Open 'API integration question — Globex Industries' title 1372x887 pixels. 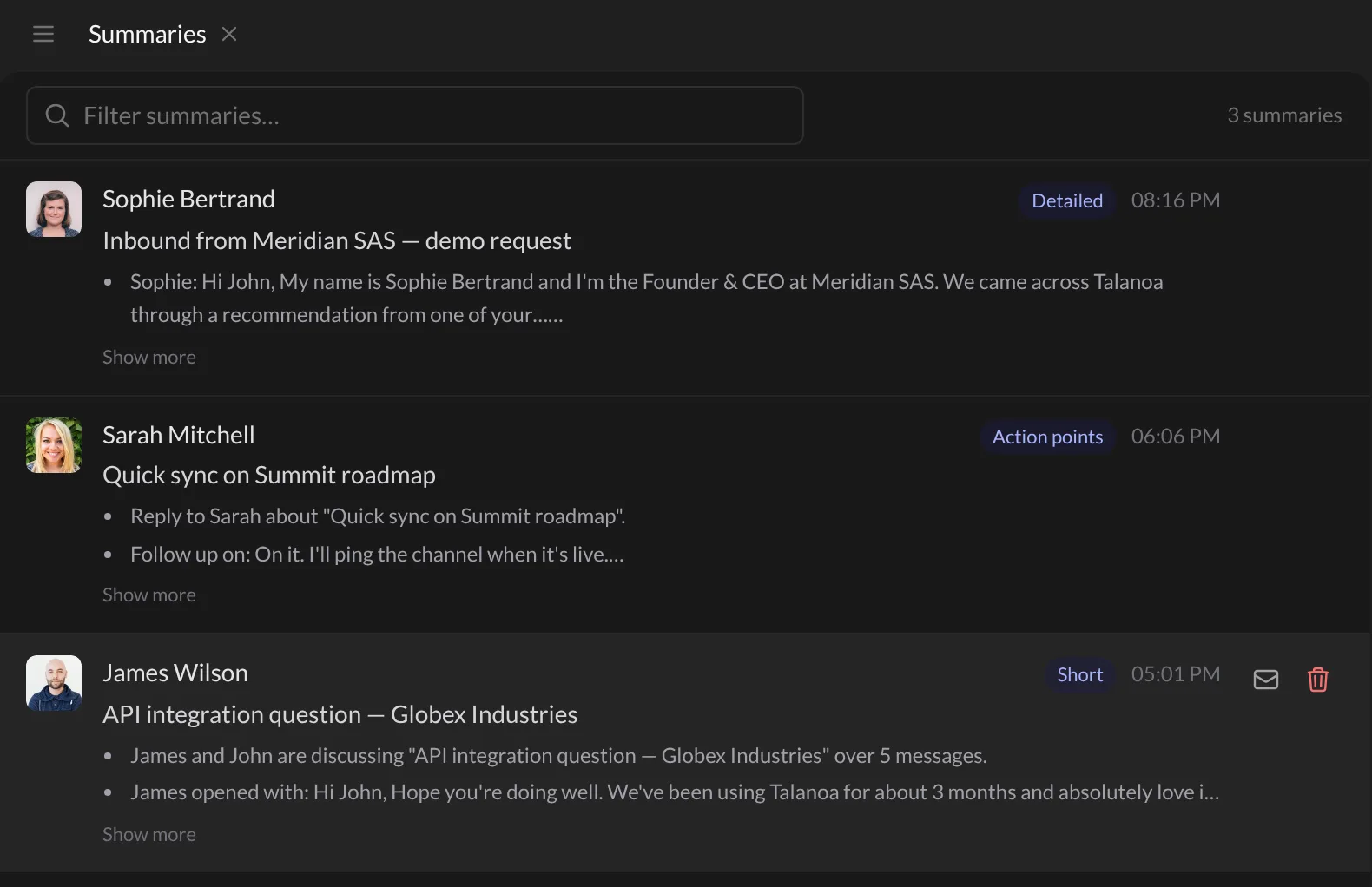[x=340, y=714]
